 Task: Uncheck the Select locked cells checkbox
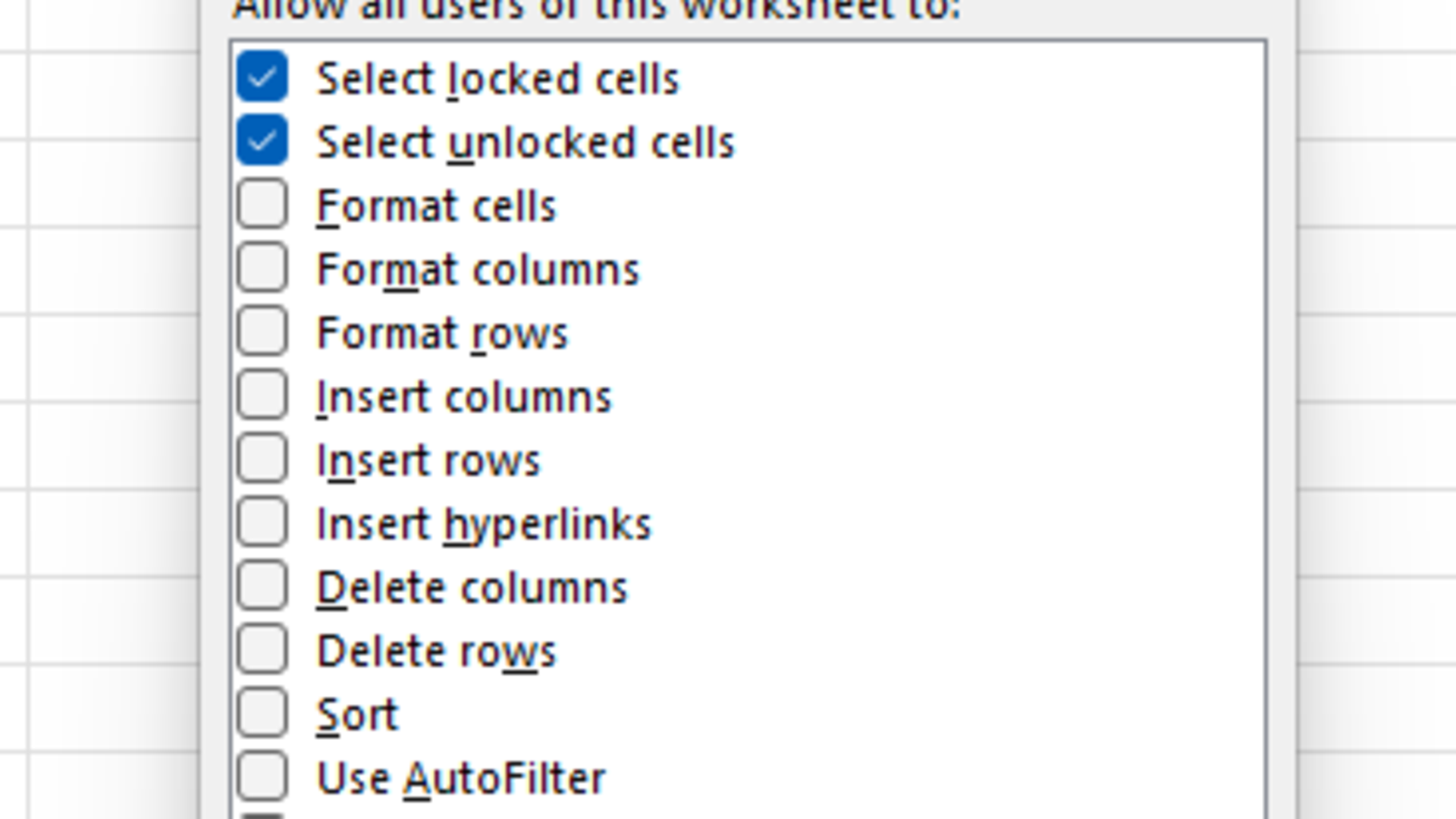point(262,77)
